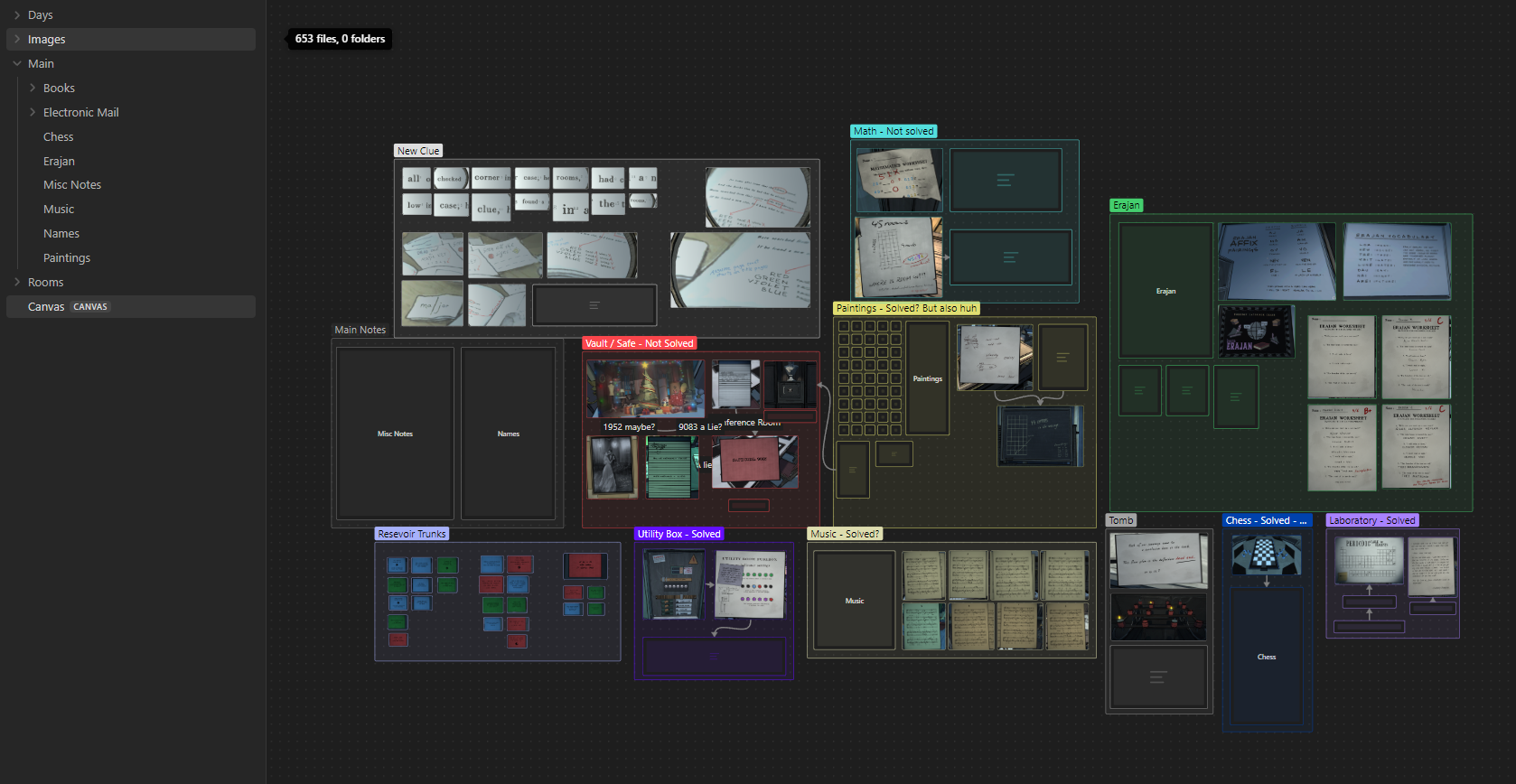This screenshot has width=1516, height=784.
Task: Open Misc Notes file in sidebar
Action: pos(72,185)
